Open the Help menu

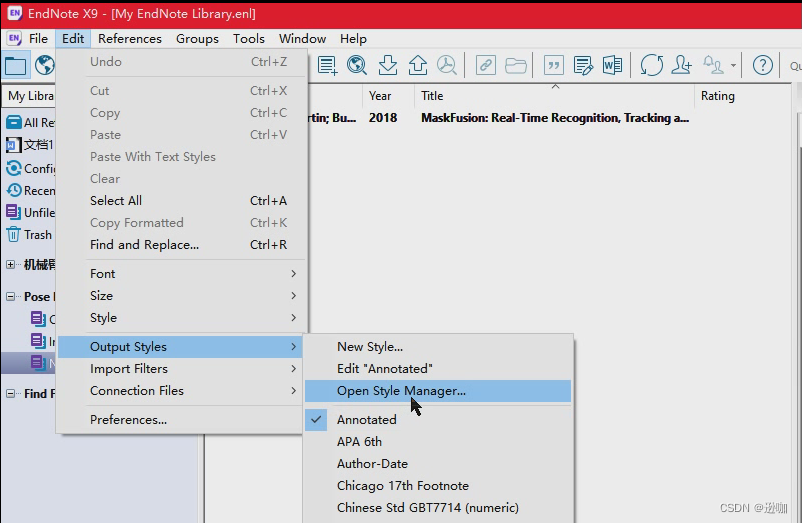[353, 38]
